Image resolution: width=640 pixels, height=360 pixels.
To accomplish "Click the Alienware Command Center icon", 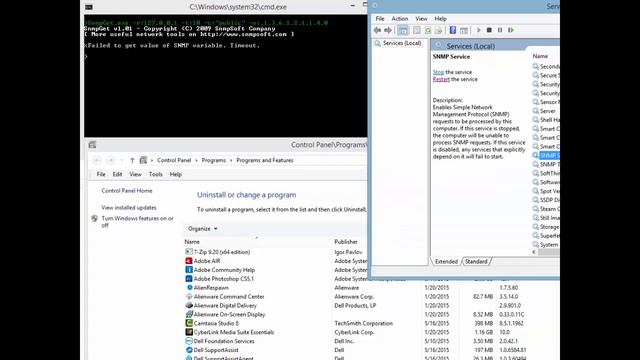I will [189, 297].
